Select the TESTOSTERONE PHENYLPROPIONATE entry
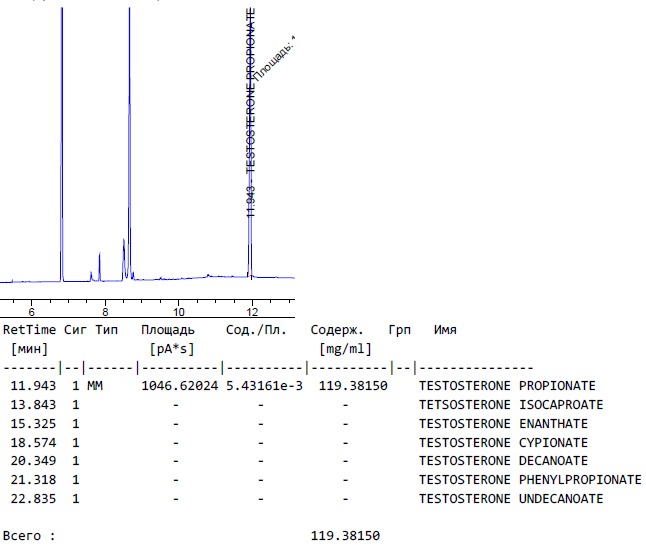Viewport: 646px width, 546px height. coord(529,480)
